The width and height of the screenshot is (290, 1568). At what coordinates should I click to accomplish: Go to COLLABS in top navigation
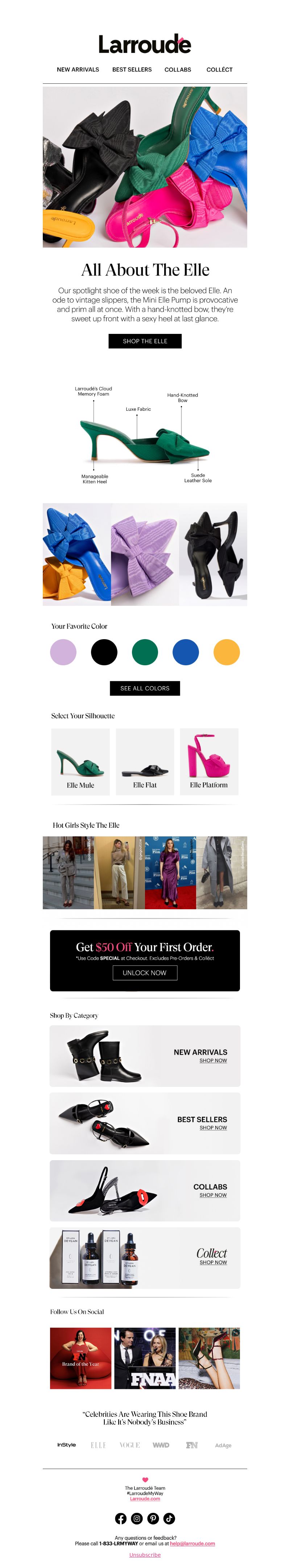[178, 69]
